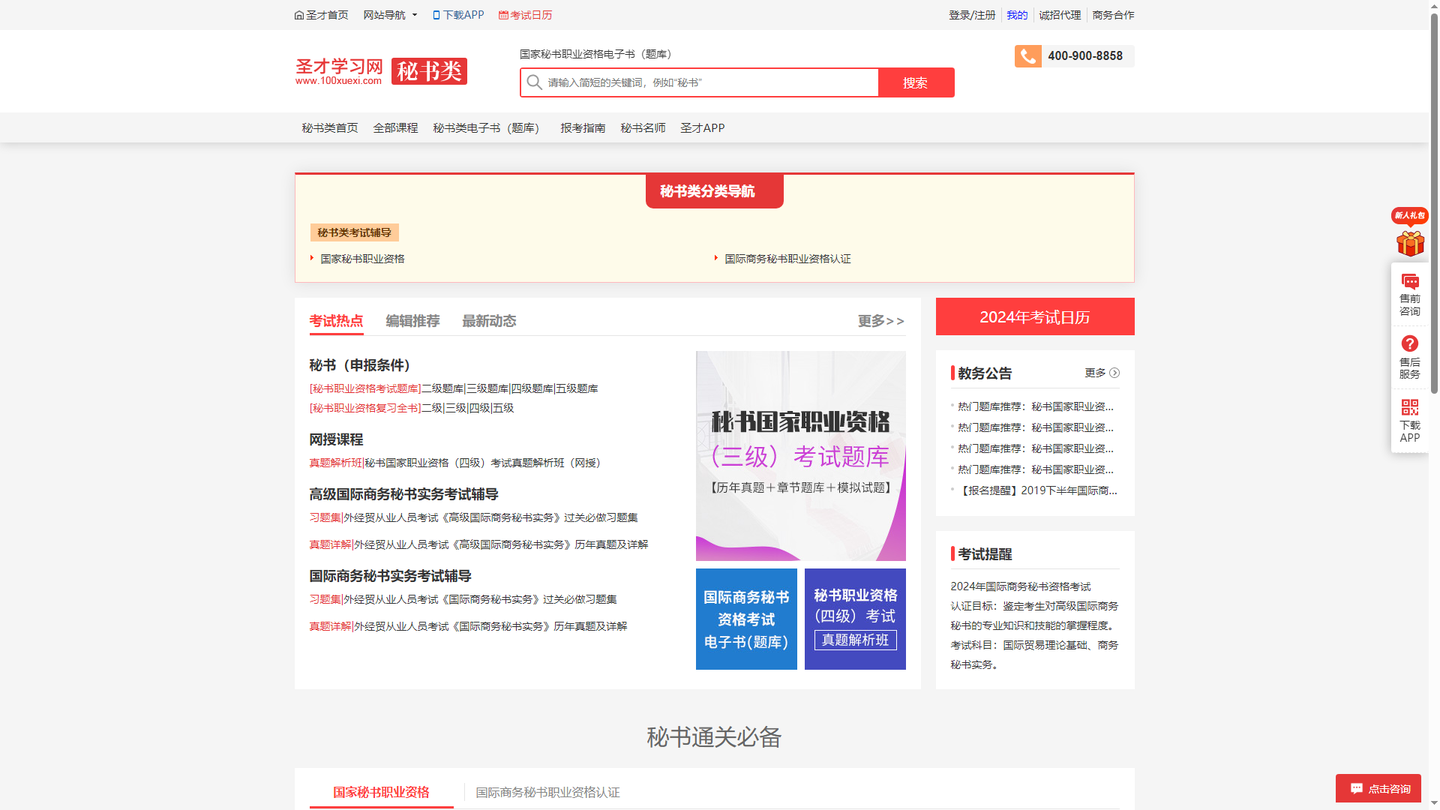Open 售前咨询 chat icon in sidebar

pos(1410,282)
